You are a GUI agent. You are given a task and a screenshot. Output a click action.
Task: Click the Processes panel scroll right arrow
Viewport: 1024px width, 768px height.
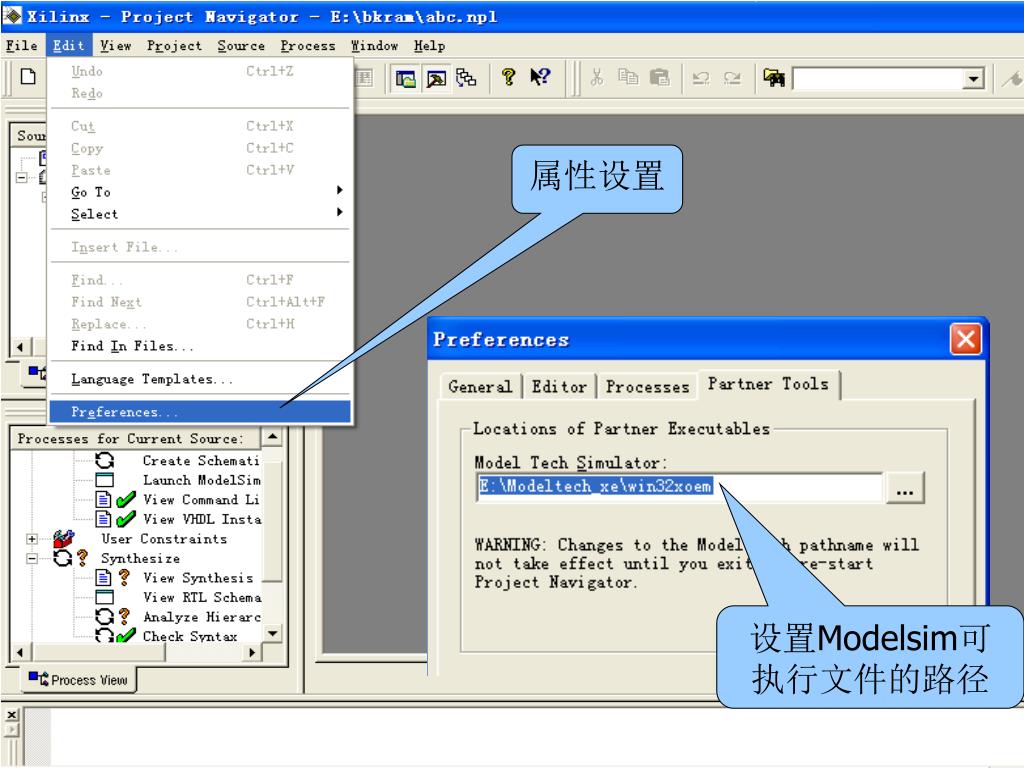[x=251, y=652]
